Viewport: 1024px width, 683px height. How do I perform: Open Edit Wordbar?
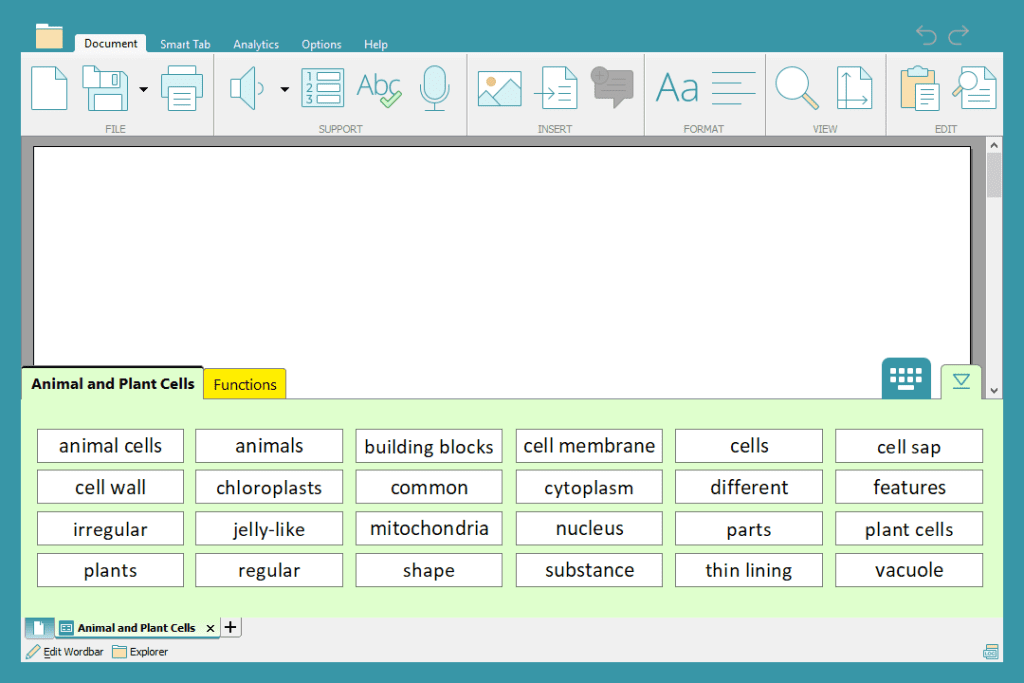click(65, 652)
